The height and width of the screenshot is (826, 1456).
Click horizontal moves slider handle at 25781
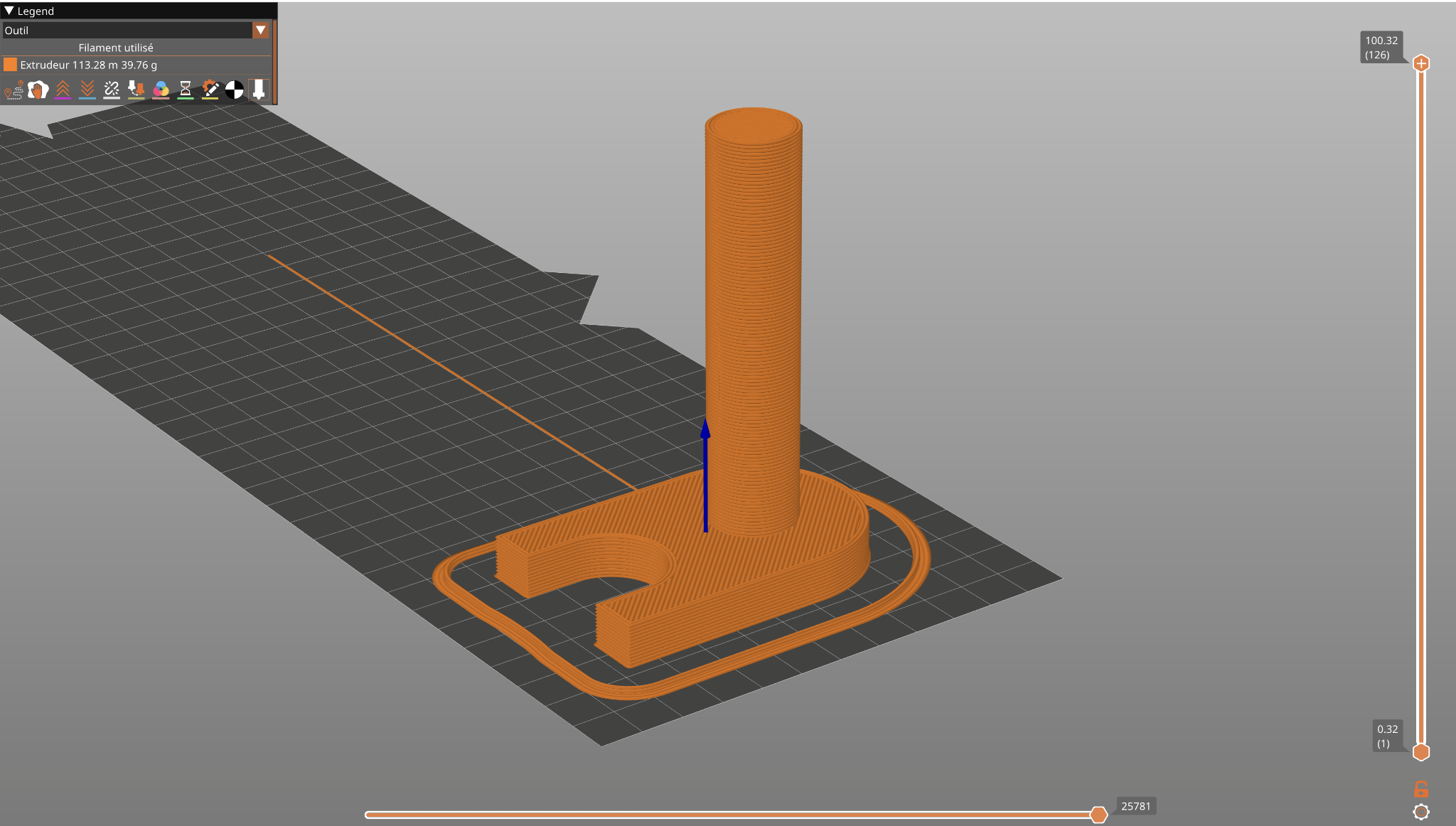point(1098,815)
